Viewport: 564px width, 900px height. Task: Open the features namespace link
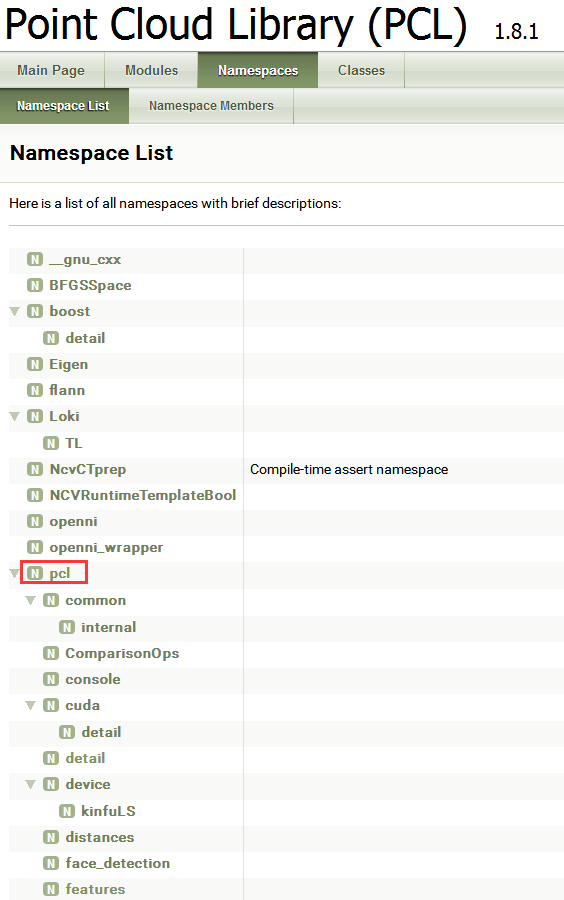click(95, 889)
